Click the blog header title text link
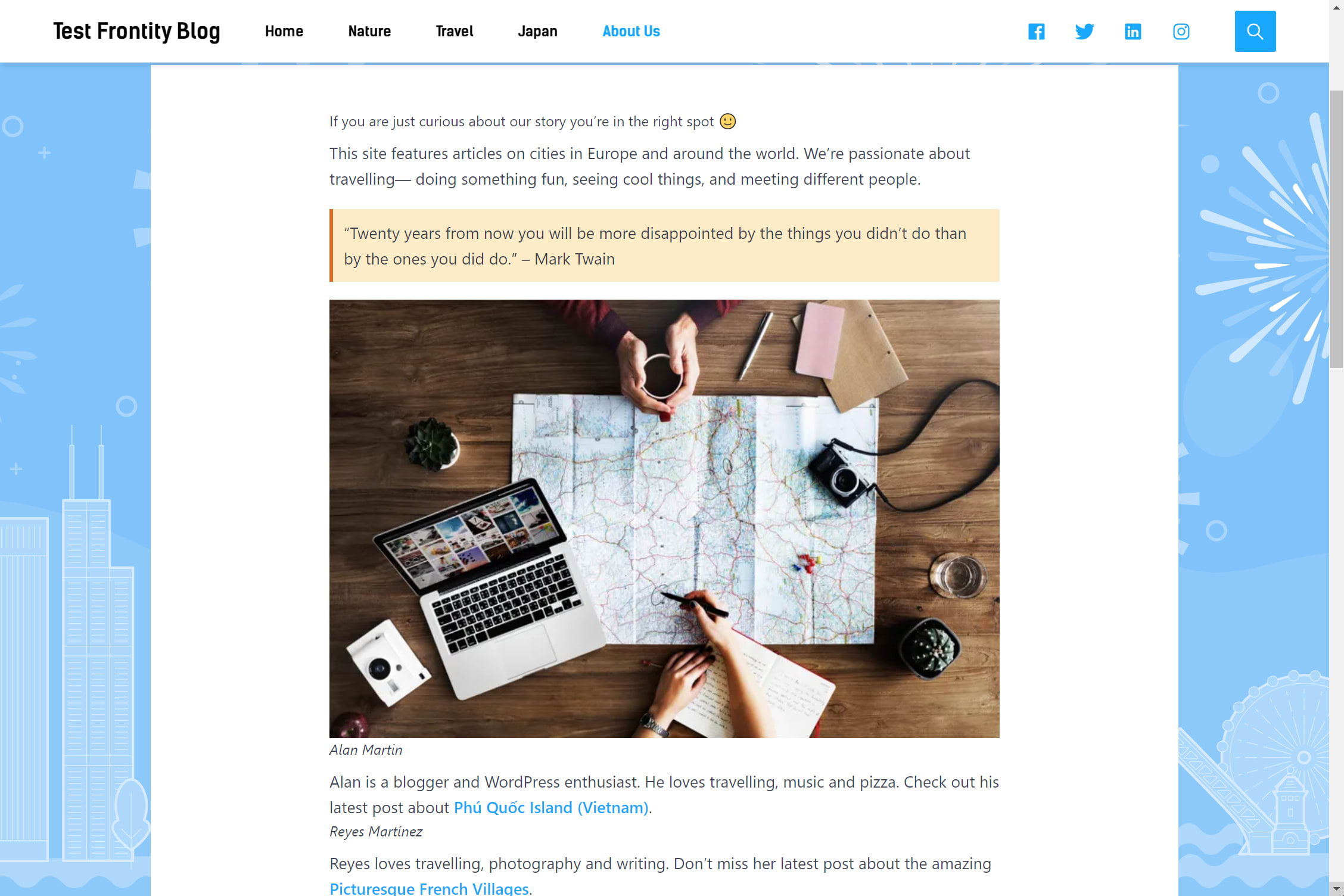This screenshot has height=896, width=1344. point(136,31)
